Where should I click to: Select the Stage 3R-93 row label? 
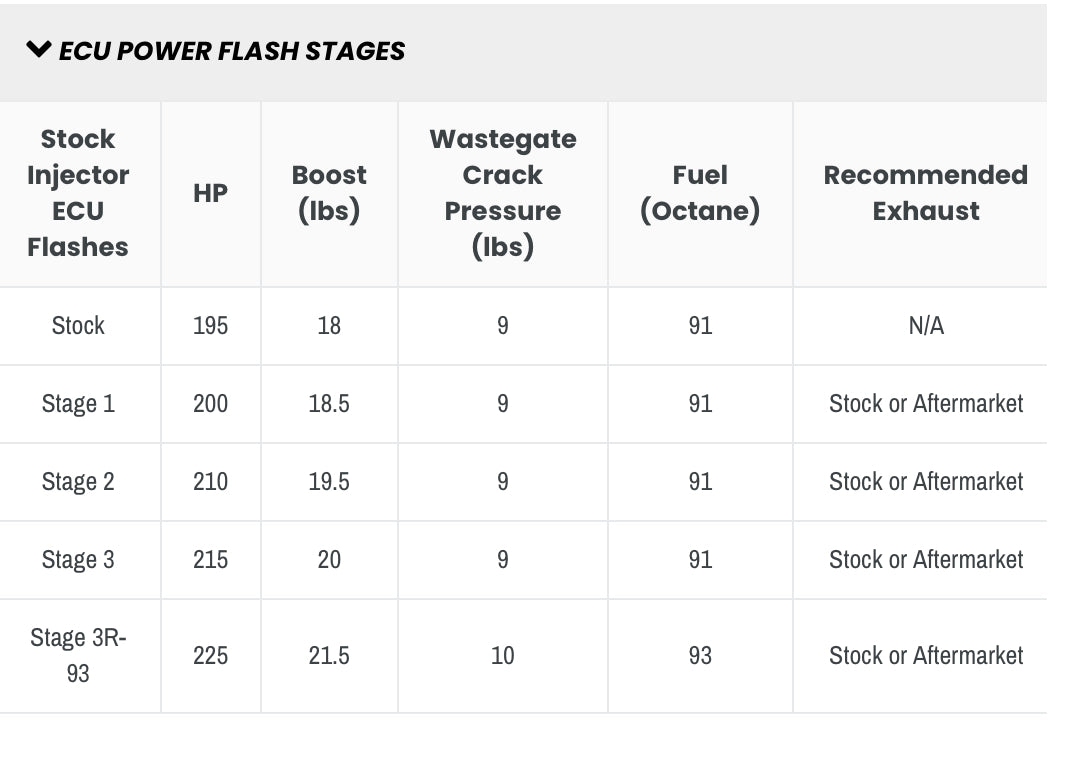78,655
